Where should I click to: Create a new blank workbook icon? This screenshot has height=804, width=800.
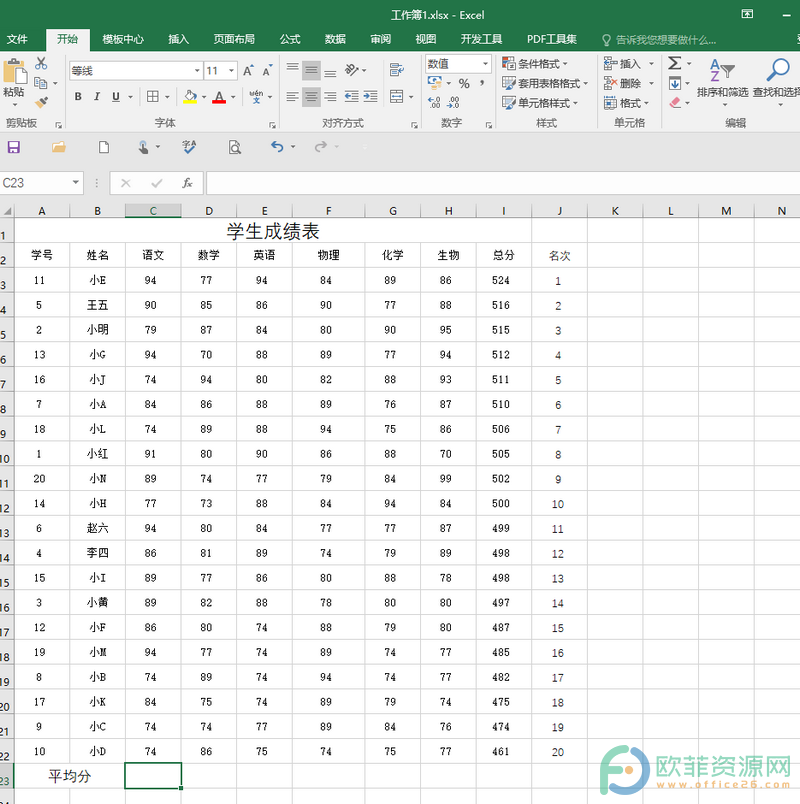coord(104,148)
